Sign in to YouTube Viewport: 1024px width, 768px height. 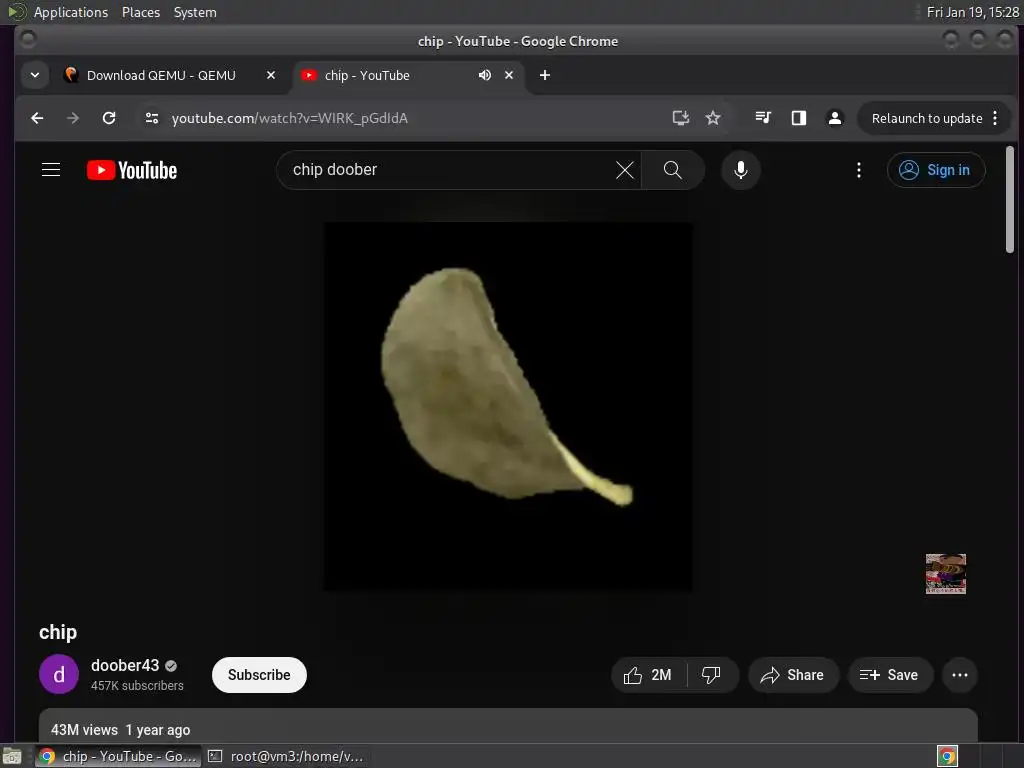(x=936, y=170)
